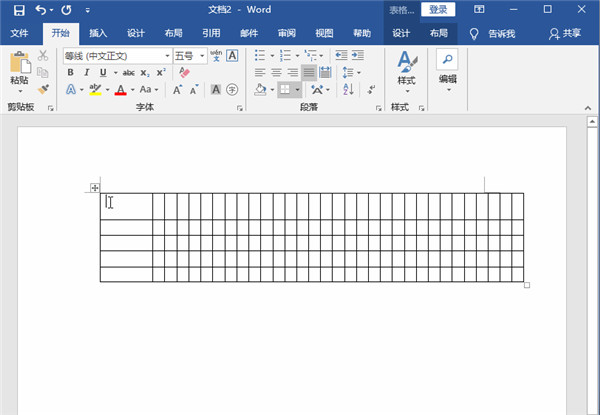
Task: Toggle Italic formatting
Action: pos(86,73)
